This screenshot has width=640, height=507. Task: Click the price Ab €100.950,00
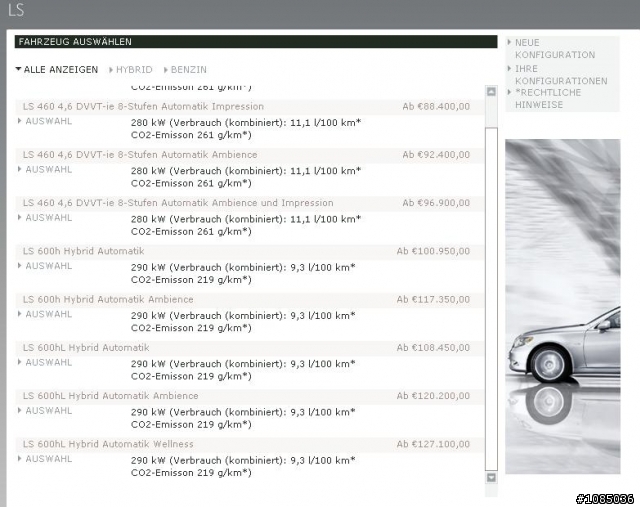click(x=433, y=251)
